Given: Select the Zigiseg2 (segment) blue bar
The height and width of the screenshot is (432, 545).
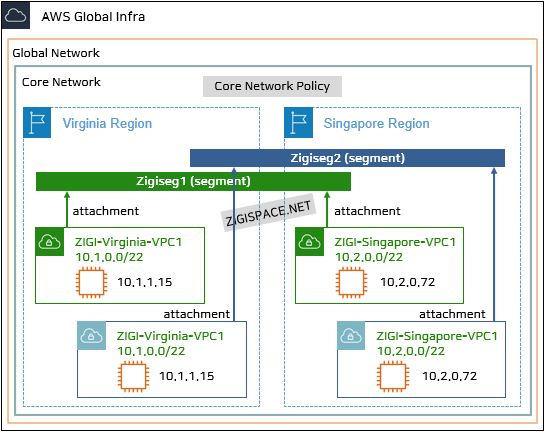Looking at the screenshot, I should (x=347, y=158).
